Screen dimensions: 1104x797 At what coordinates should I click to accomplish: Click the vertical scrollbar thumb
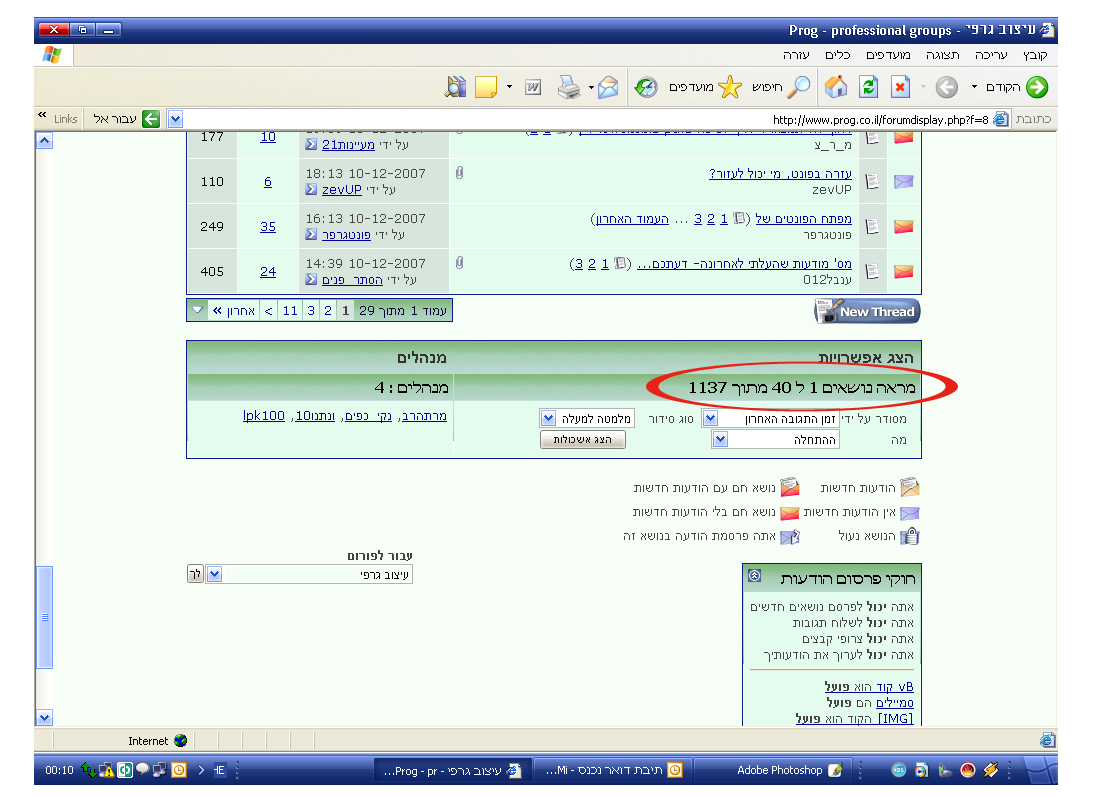pyautogui.click(x=44, y=617)
